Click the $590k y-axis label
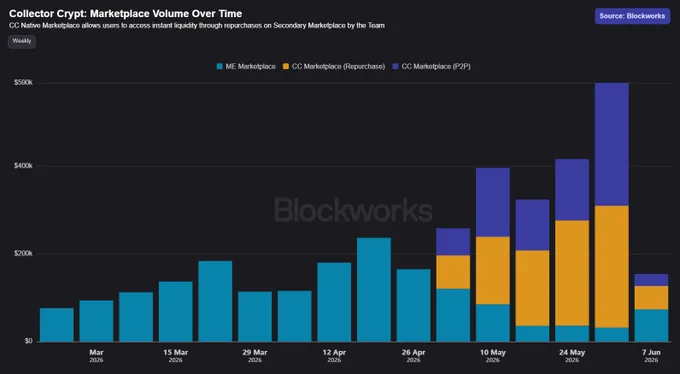The image size is (680, 374). [23, 82]
